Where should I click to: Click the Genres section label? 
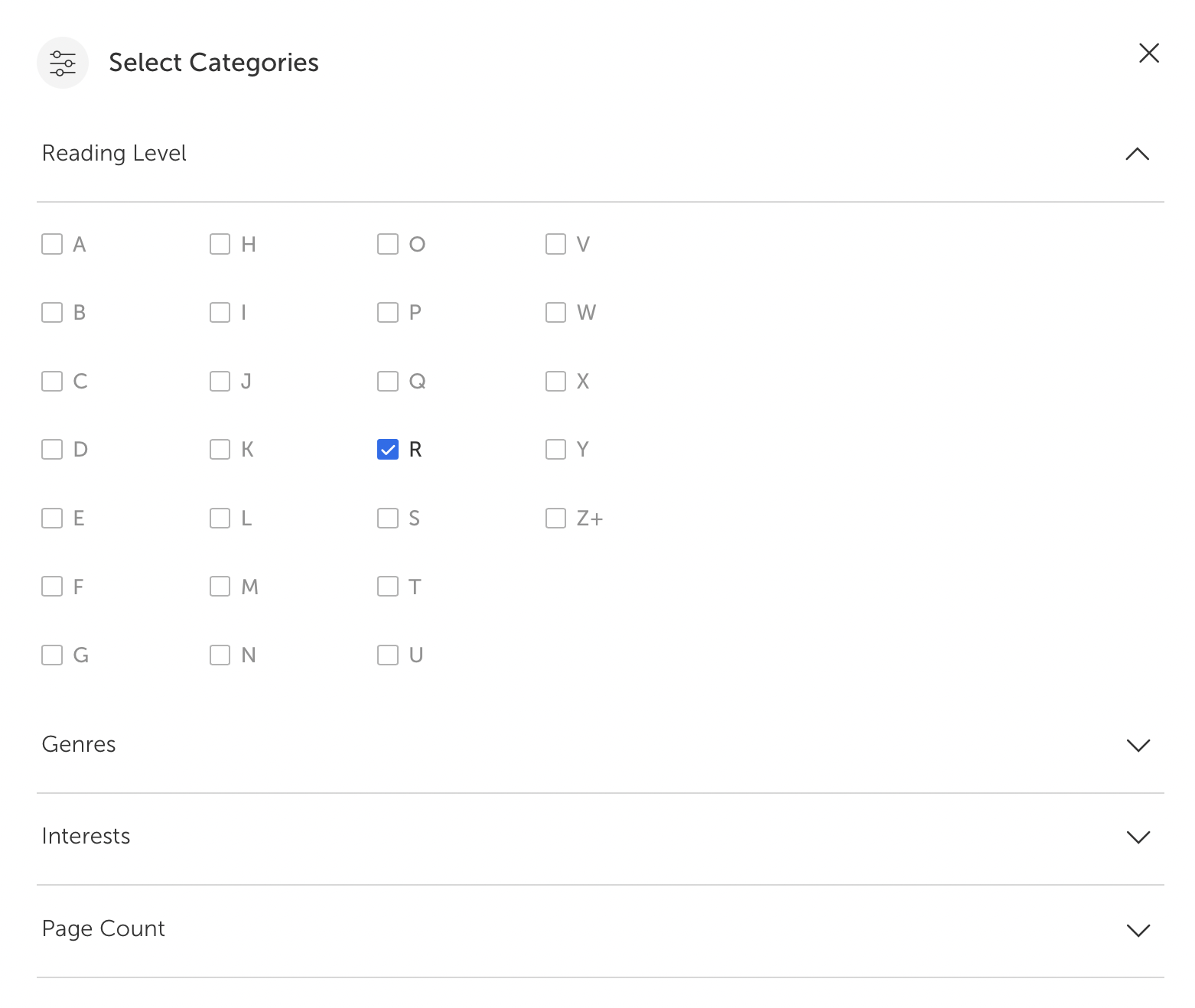79,744
